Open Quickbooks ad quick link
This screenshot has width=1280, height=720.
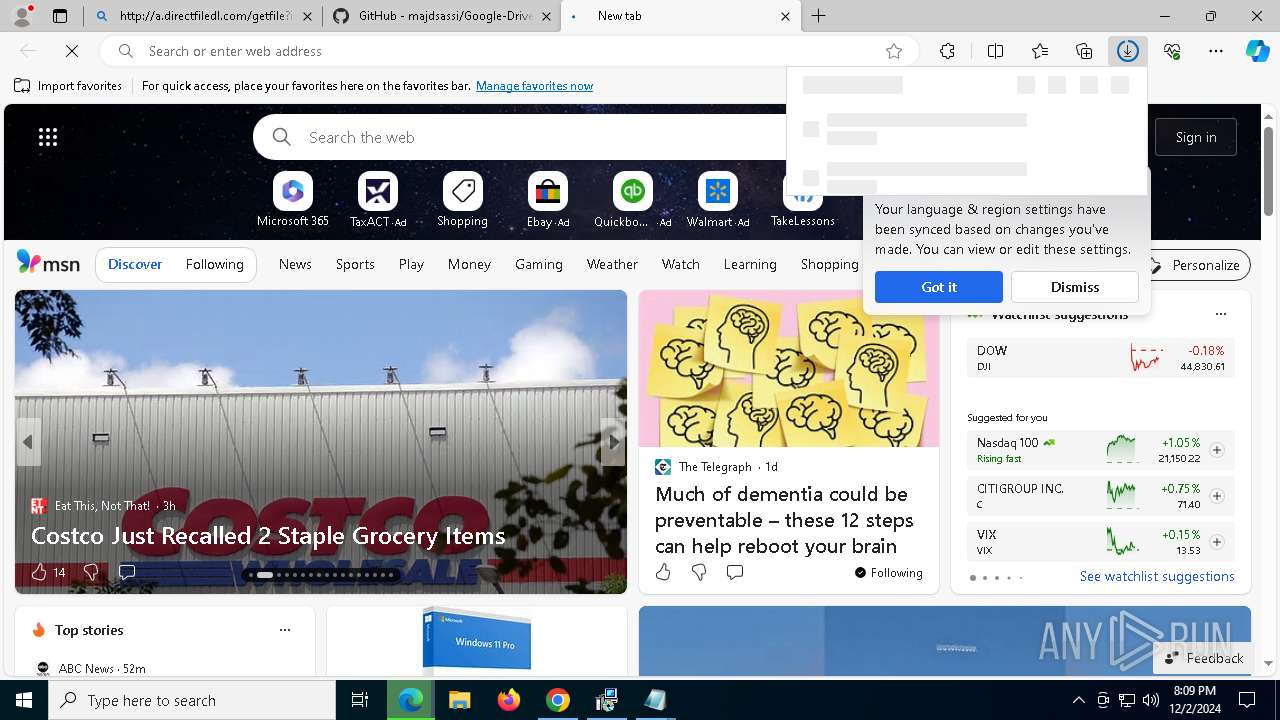click(x=632, y=200)
